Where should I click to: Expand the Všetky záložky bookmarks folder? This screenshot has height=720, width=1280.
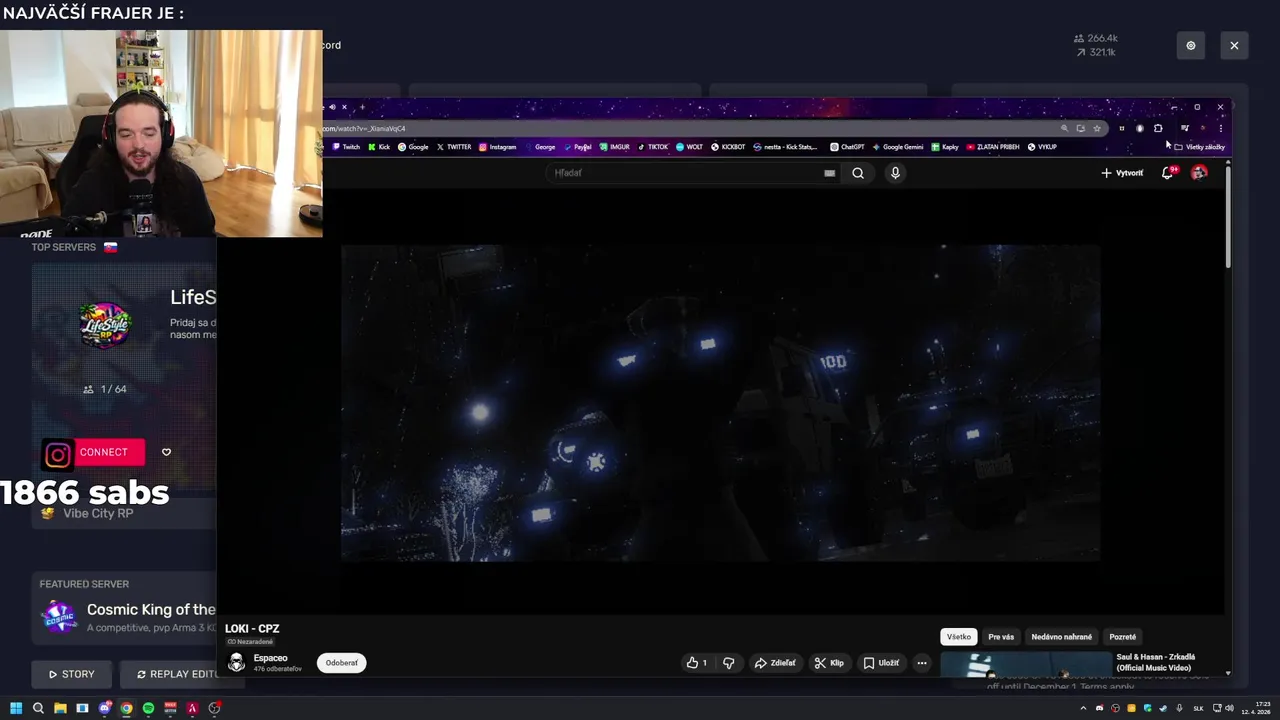1199,147
